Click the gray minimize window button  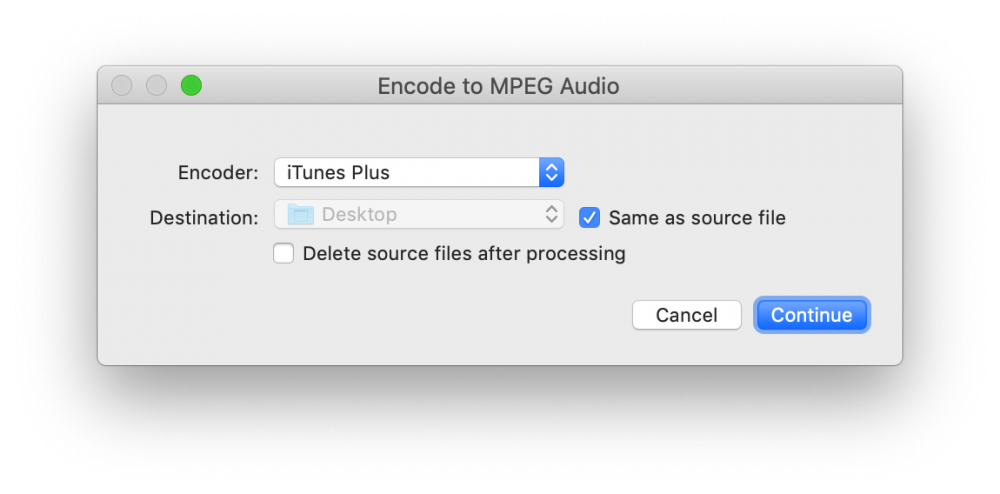(x=156, y=86)
